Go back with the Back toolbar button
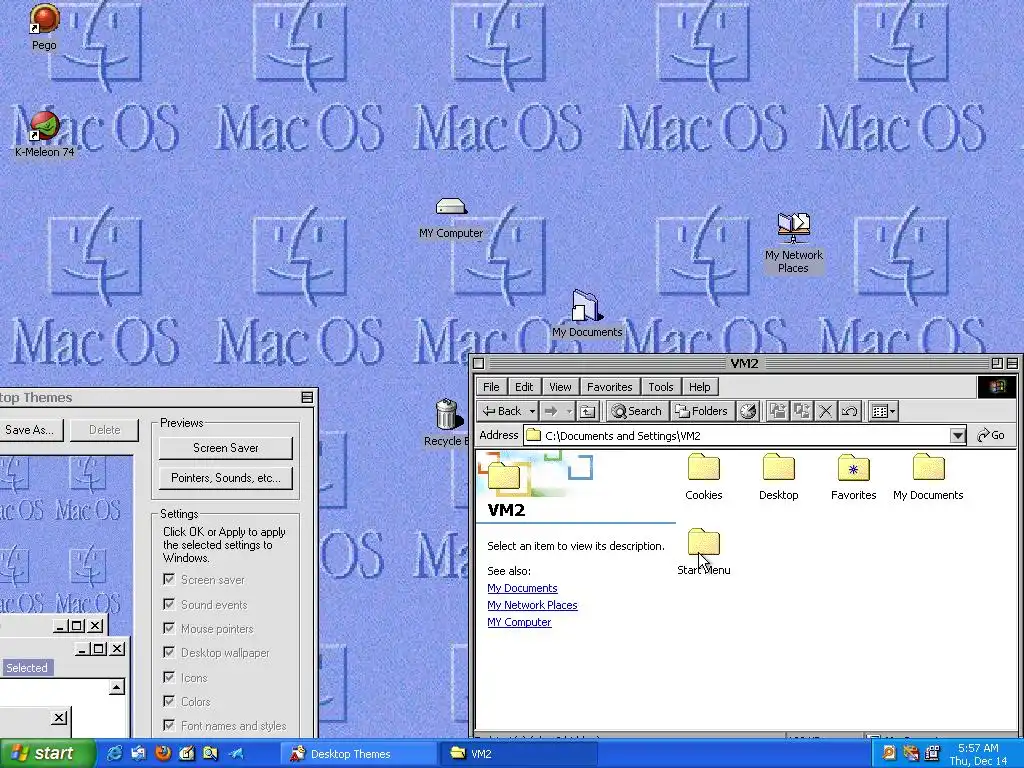The height and width of the screenshot is (768, 1024). click(x=502, y=411)
